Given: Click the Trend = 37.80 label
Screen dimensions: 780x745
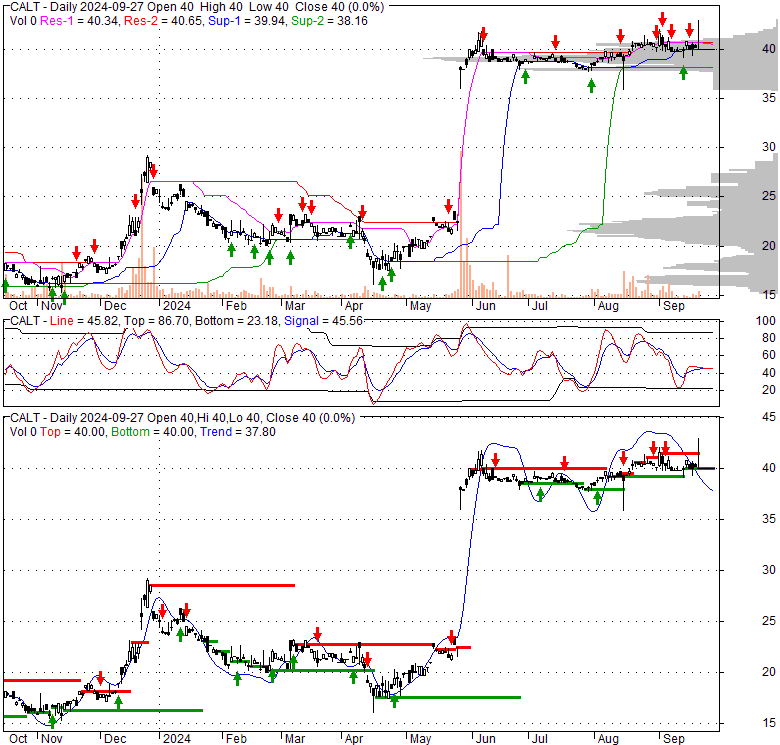Looking at the screenshot, I should coord(238,432).
